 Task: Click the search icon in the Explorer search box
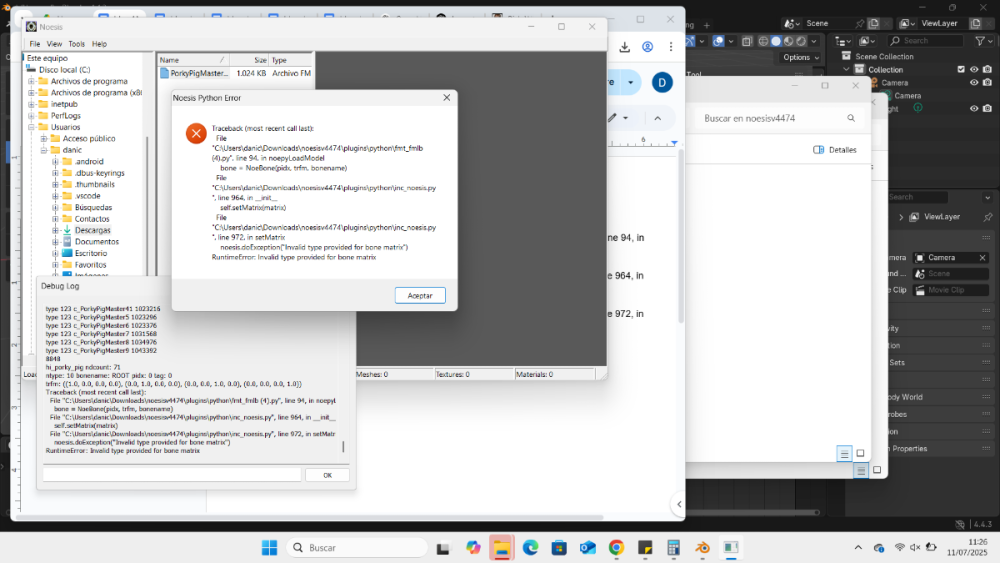tap(852, 118)
